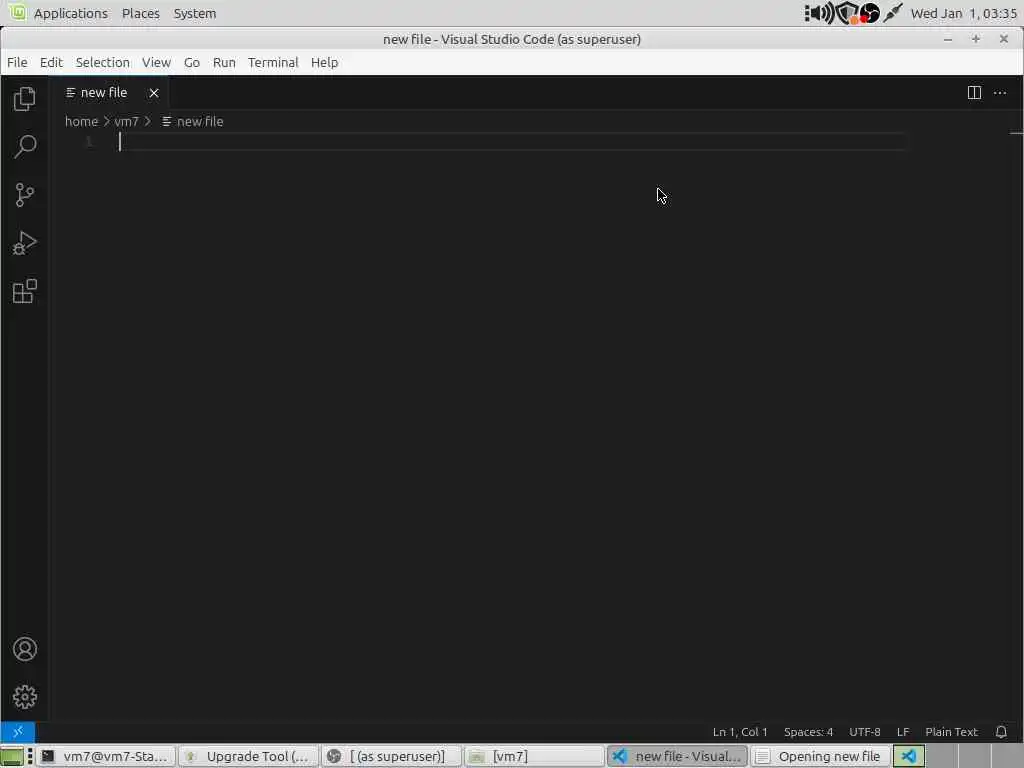Select language mode 'Plain Text'
1024x768 pixels.
click(x=952, y=732)
